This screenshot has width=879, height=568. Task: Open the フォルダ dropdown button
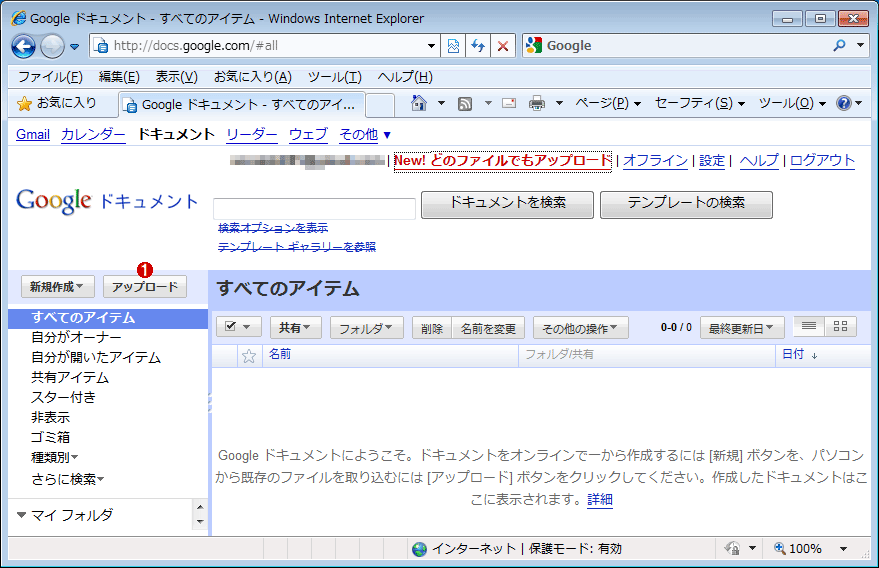point(367,328)
